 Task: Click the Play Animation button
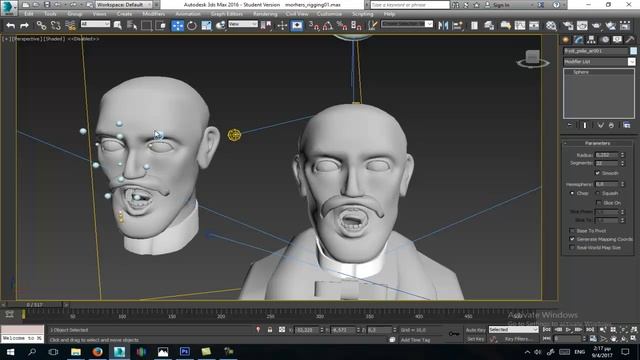(x=569, y=330)
